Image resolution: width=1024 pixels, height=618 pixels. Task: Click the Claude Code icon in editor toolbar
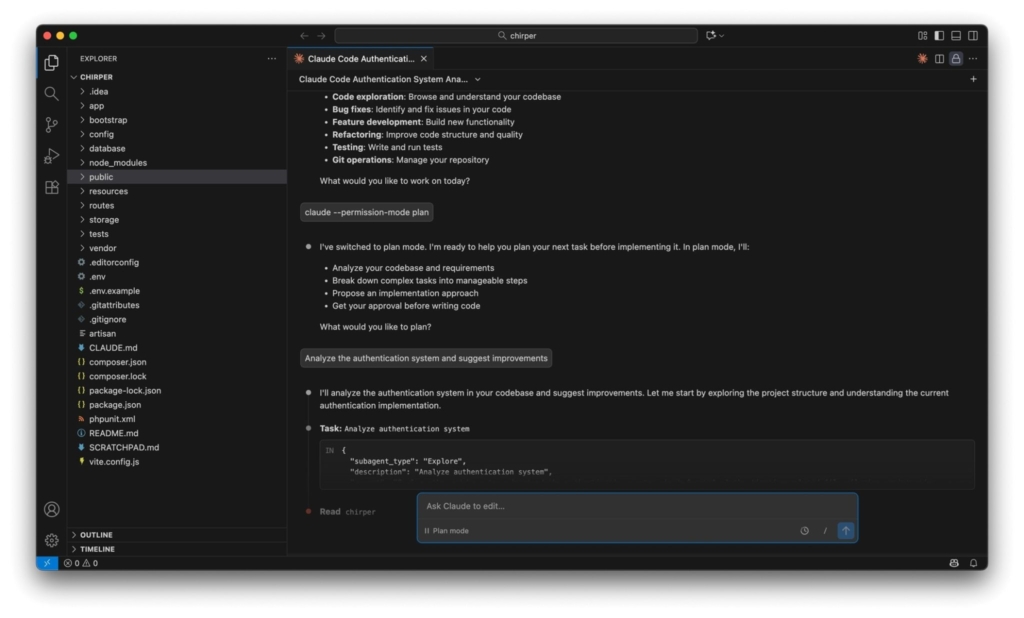pos(922,59)
